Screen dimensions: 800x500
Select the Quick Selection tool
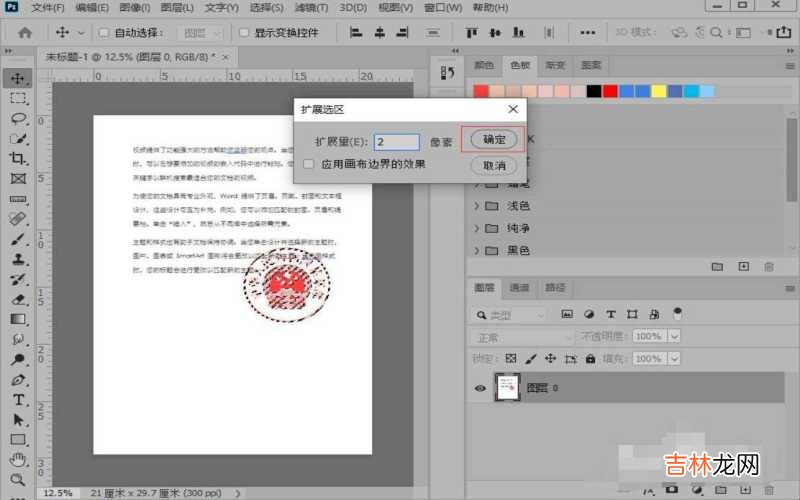tap(18, 138)
